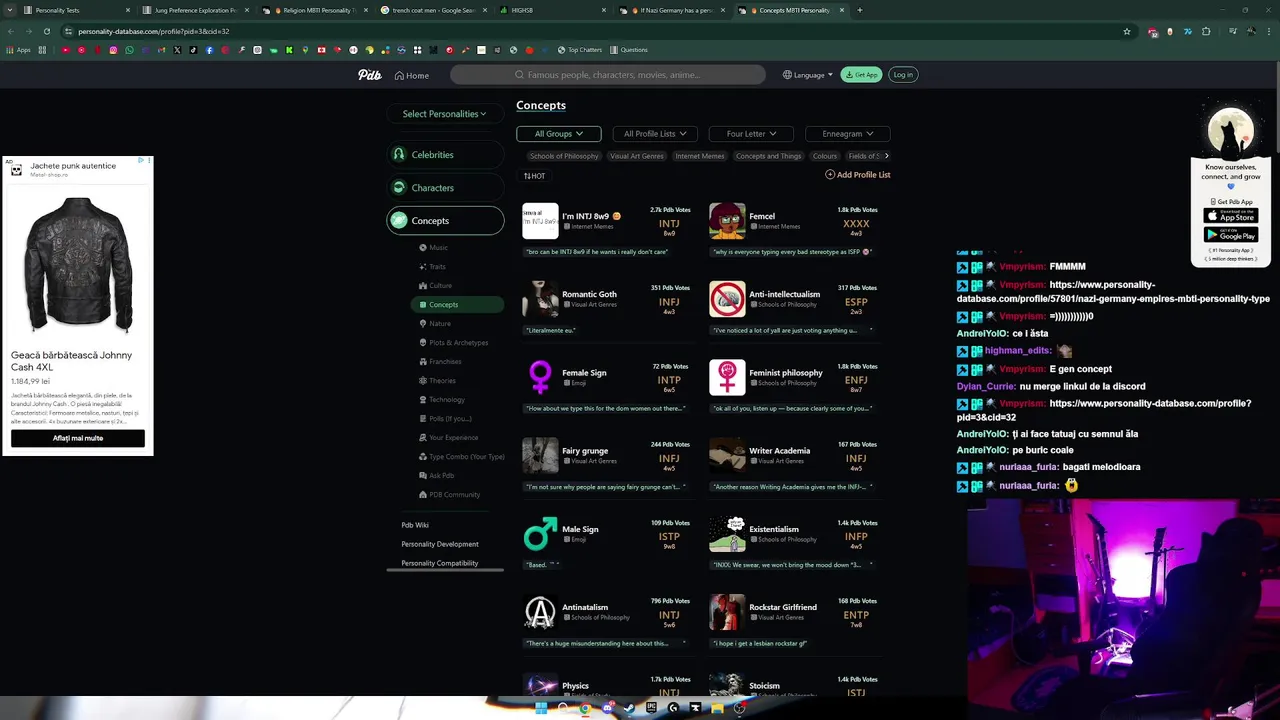Open the PDB Community subcategory
This screenshot has width=1280, height=720.
(x=449, y=494)
